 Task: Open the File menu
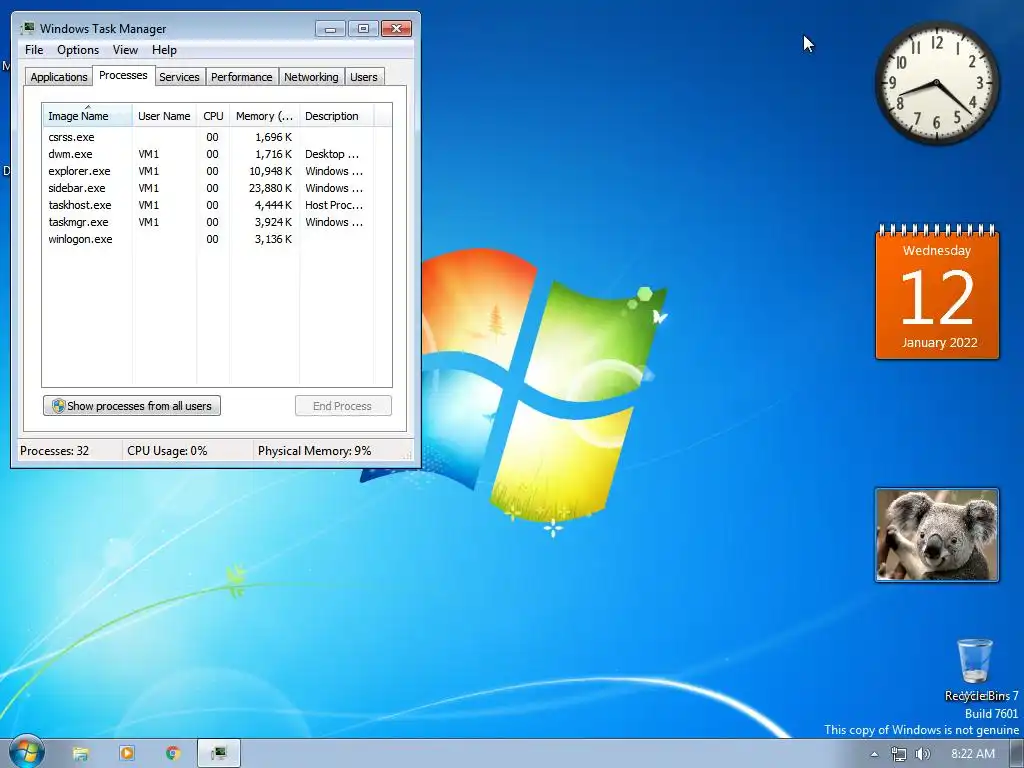tap(34, 50)
